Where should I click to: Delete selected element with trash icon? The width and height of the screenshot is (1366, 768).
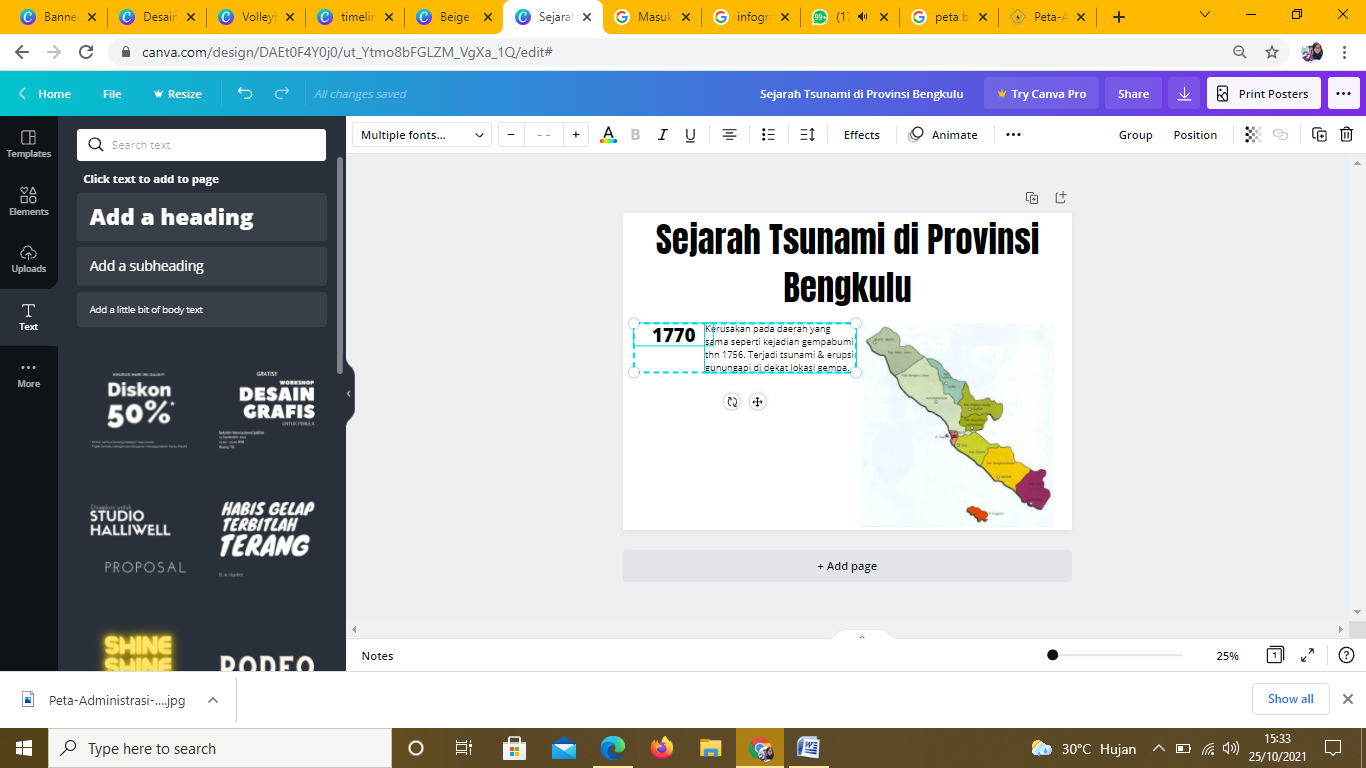(x=1346, y=135)
